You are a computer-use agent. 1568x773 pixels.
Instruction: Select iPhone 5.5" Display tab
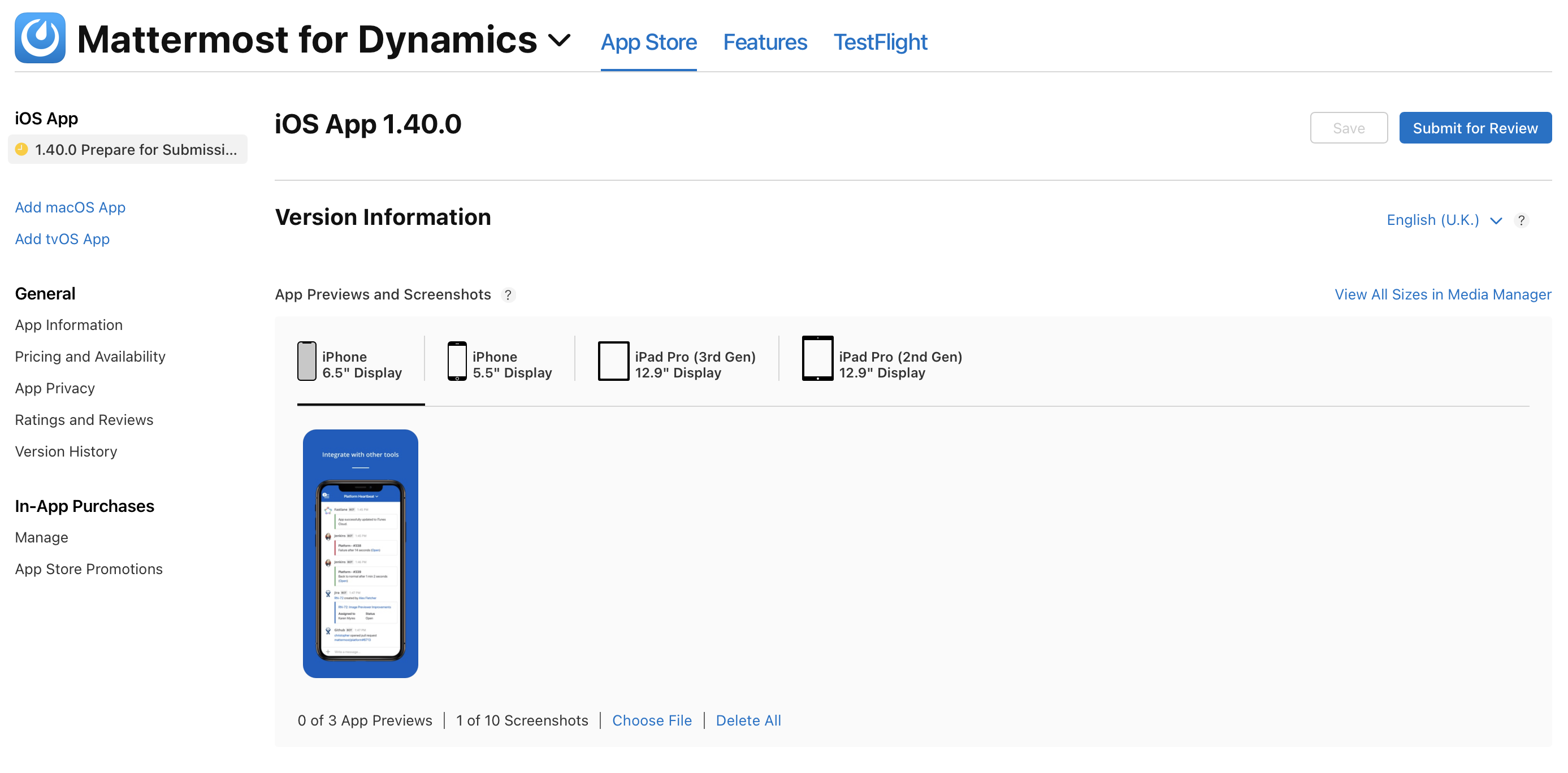[500, 364]
